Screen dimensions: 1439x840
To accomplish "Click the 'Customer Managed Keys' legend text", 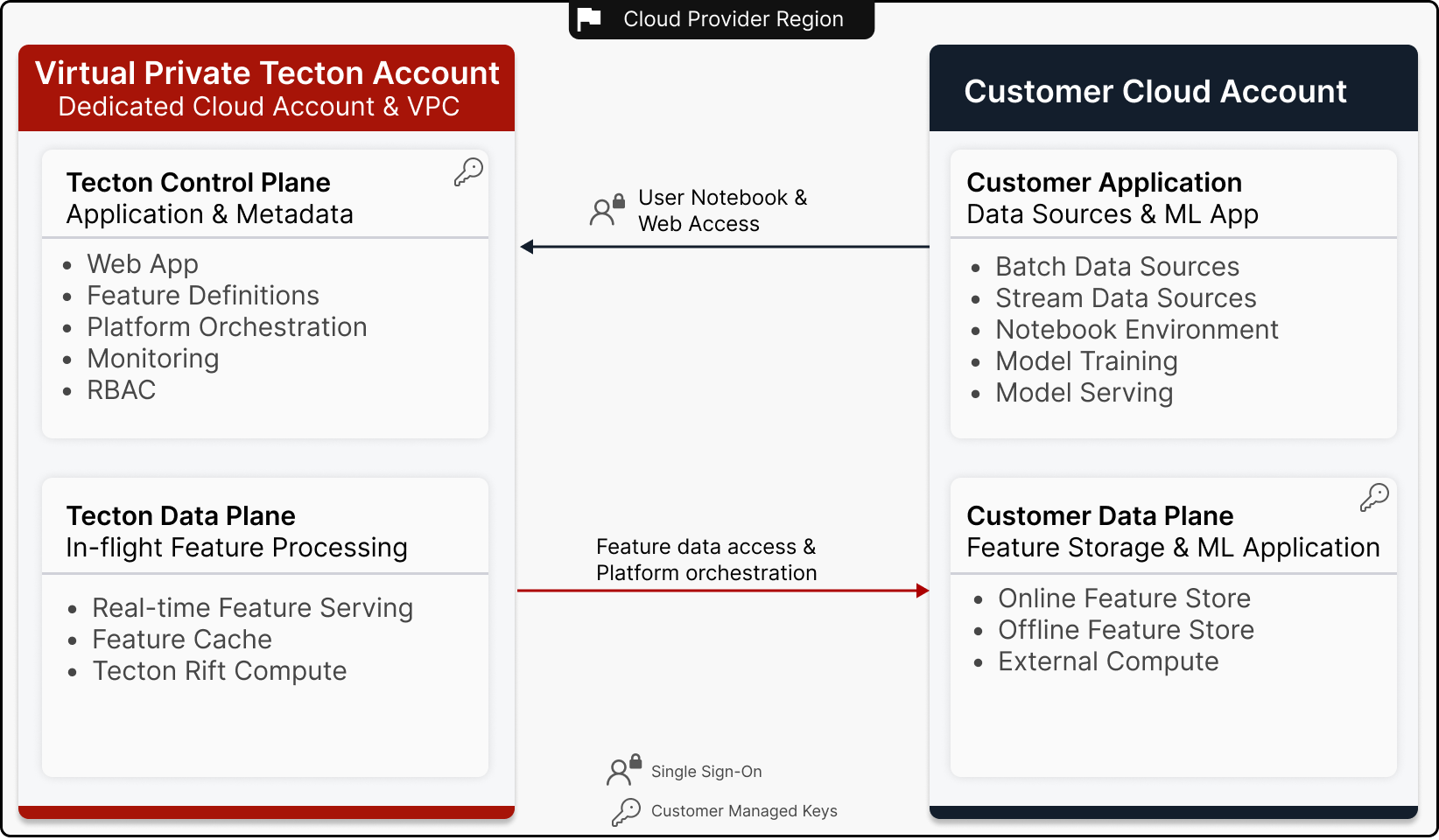I will 744,811.
